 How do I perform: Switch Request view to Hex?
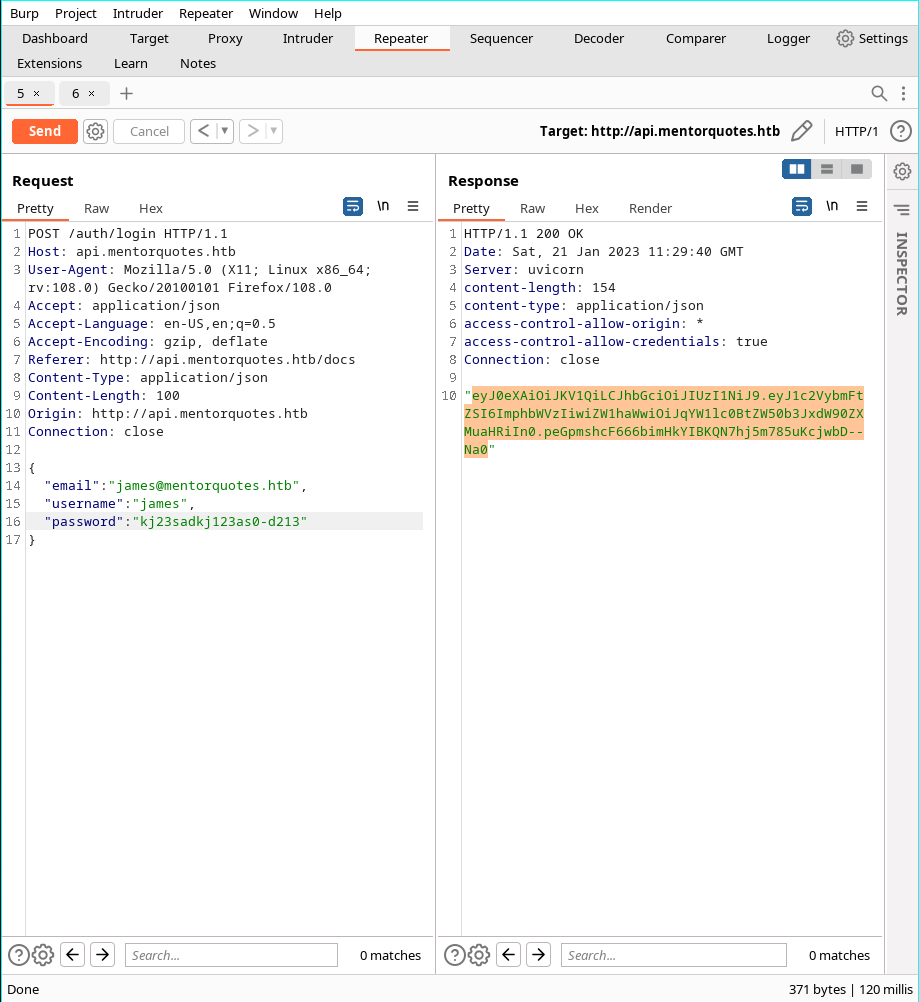151,208
